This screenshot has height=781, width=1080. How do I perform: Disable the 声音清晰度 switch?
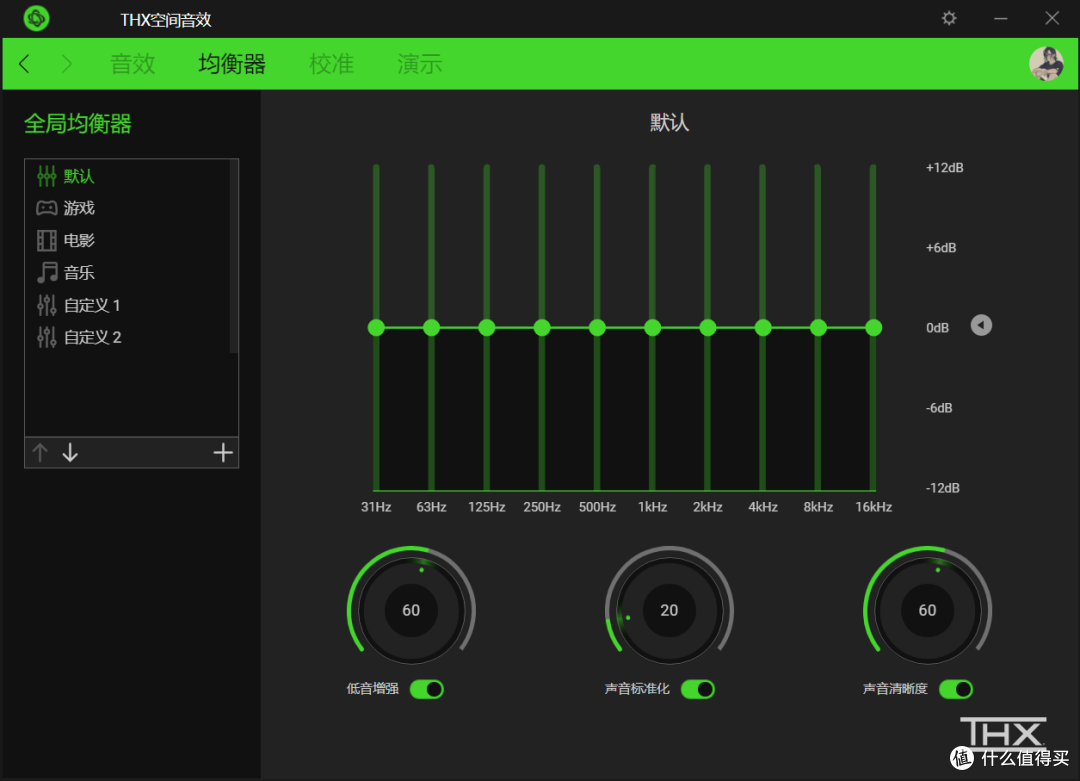[956, 689]
